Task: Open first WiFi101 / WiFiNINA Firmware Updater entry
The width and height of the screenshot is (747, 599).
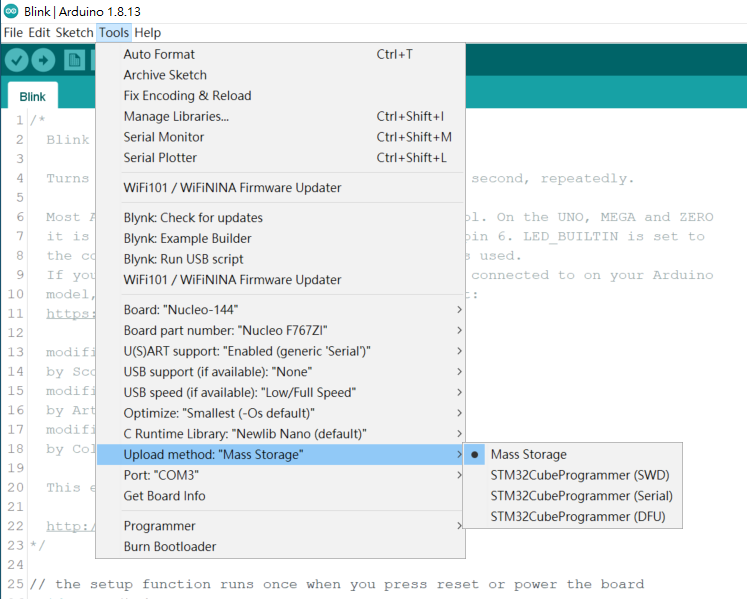Action: 280,188
